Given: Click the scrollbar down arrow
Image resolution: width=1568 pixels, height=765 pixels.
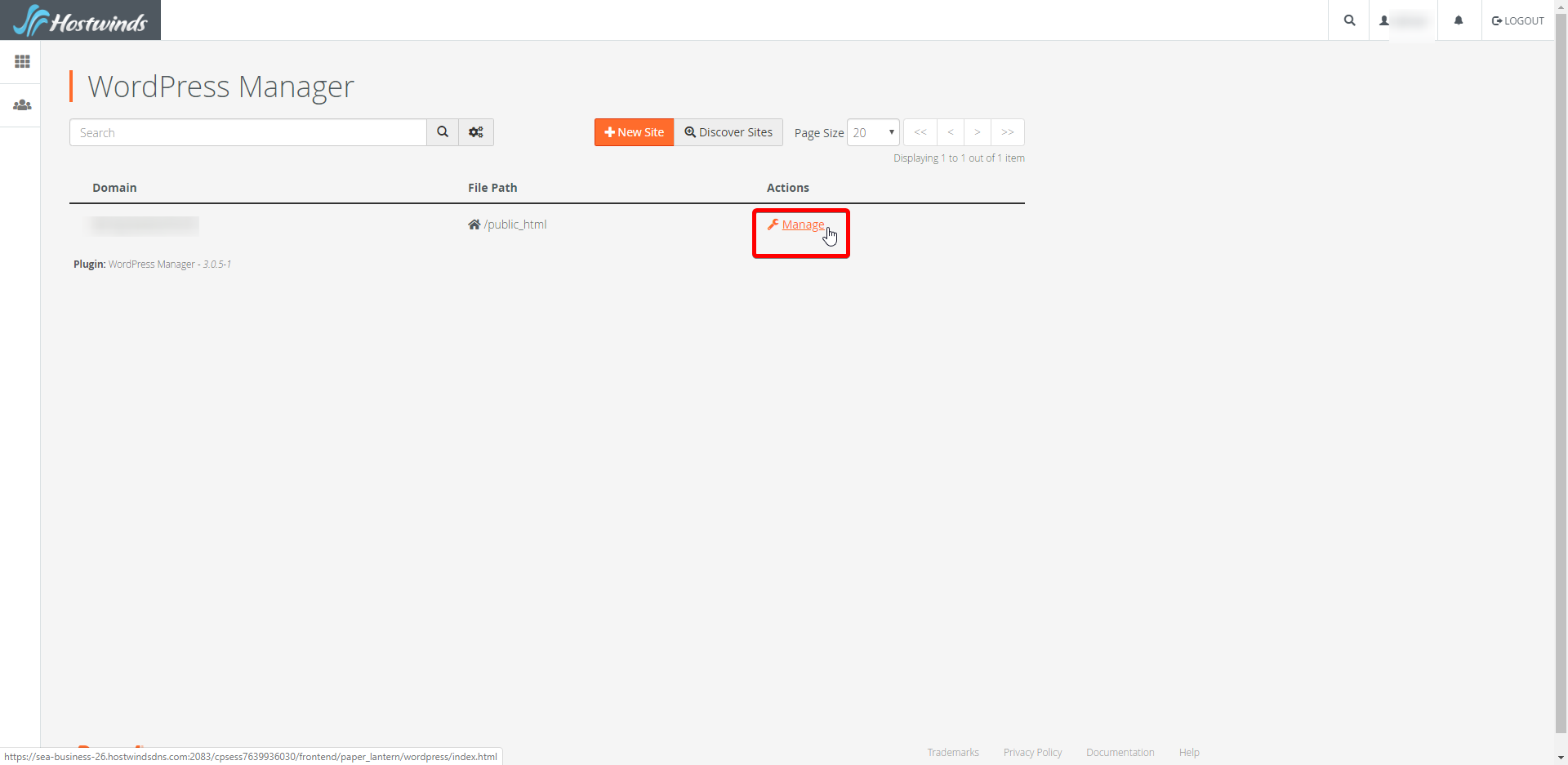Looking at the screenshot, I should 1561,758.
